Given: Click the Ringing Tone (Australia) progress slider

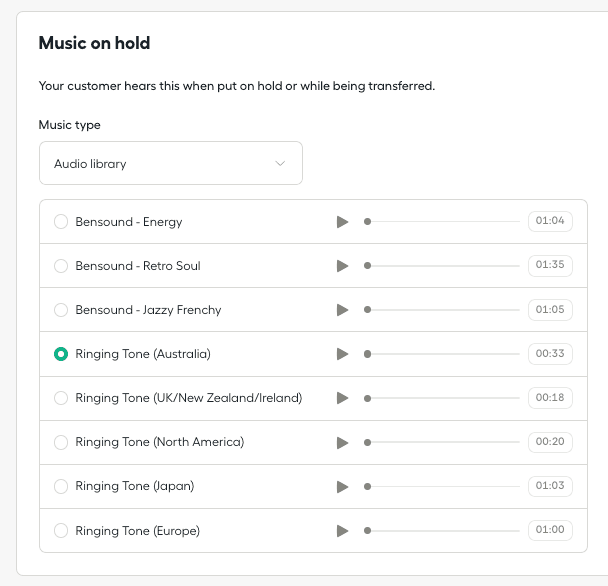Looking at the screenshot, I should click(x=443, y=354).
